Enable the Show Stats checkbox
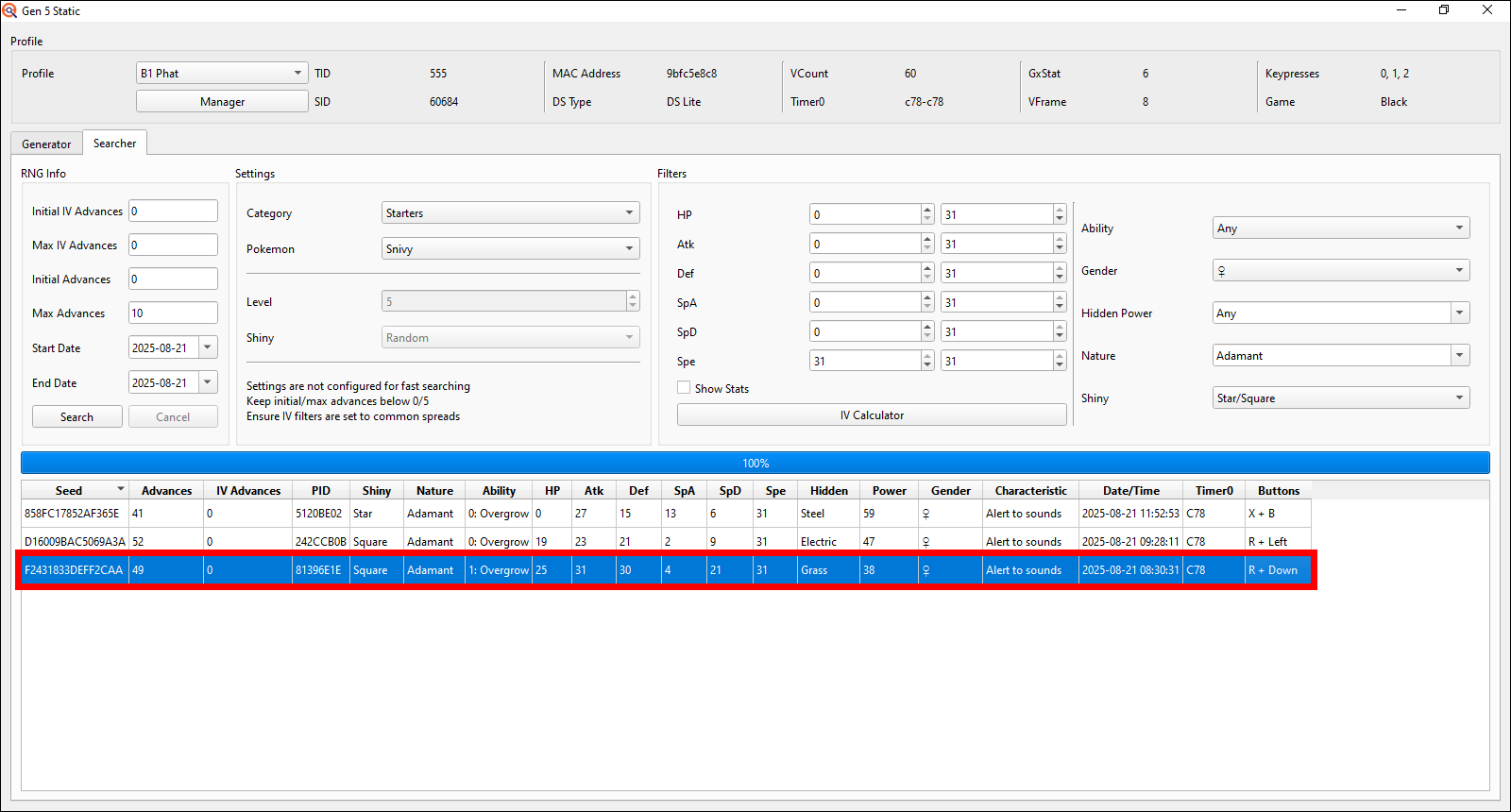1511x812 pixels. pyautogui.click(x=684, y=388)
